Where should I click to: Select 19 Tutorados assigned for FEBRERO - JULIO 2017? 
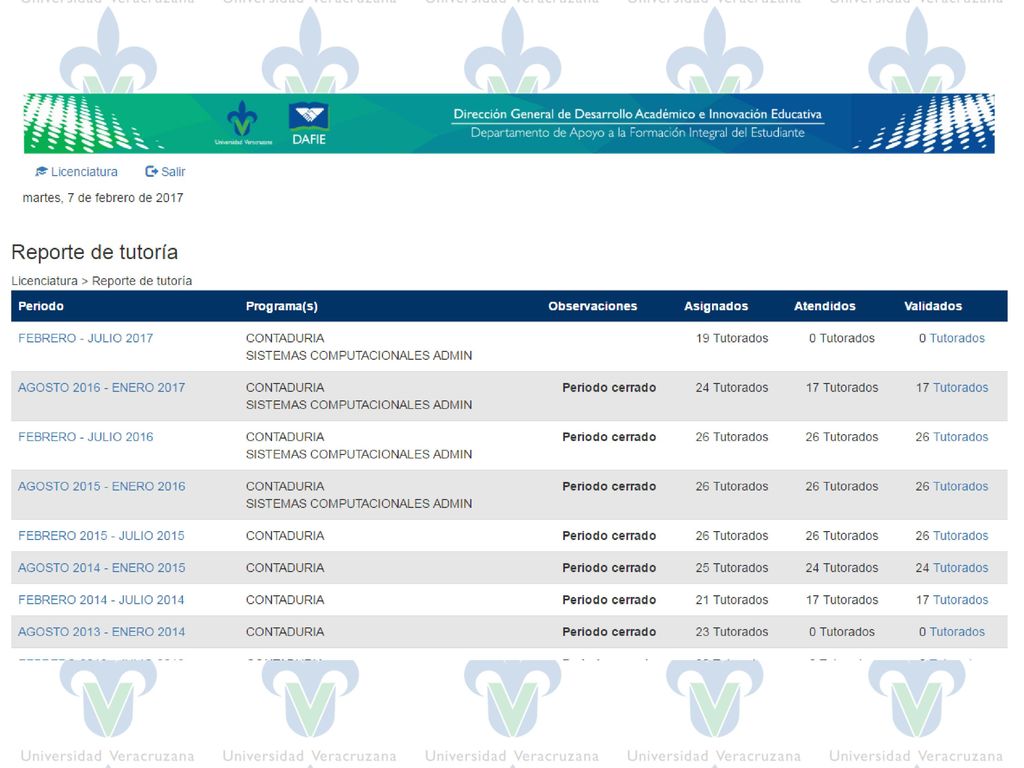click(x=732, y=338)
